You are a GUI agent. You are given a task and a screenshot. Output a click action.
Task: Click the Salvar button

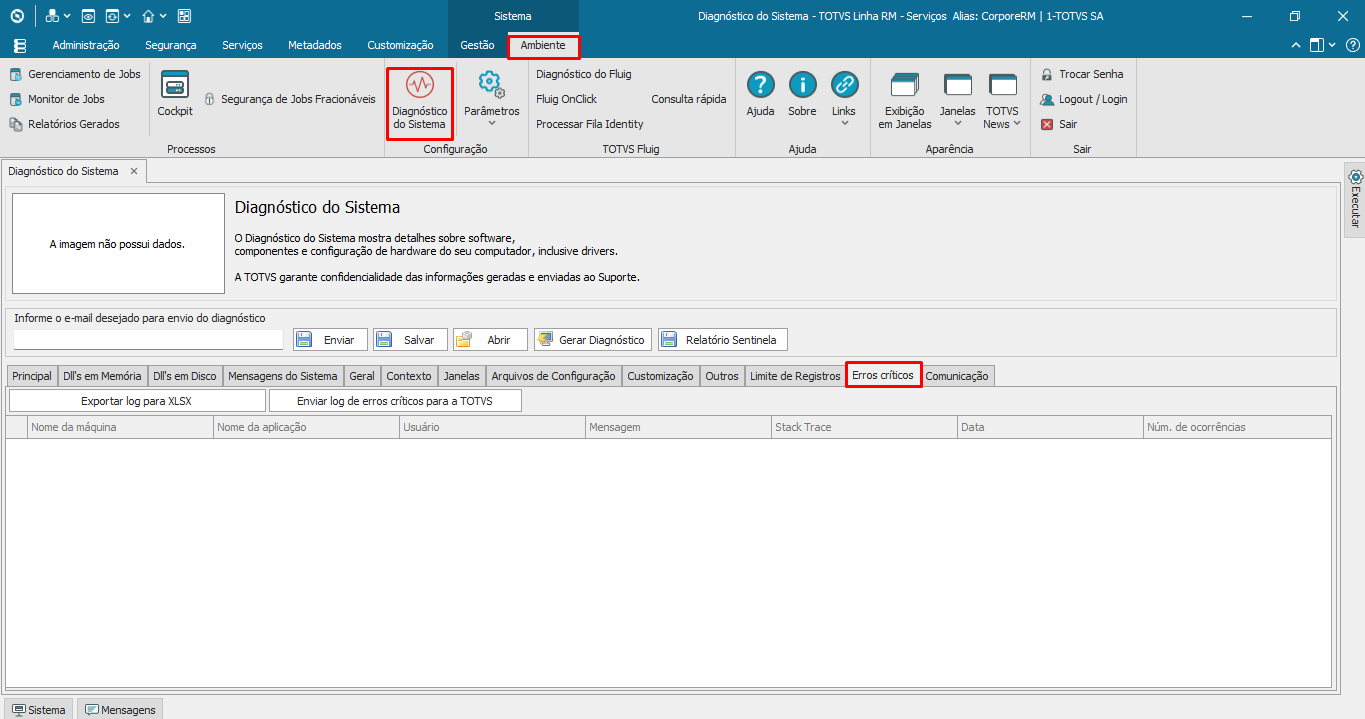pos(411,340)
